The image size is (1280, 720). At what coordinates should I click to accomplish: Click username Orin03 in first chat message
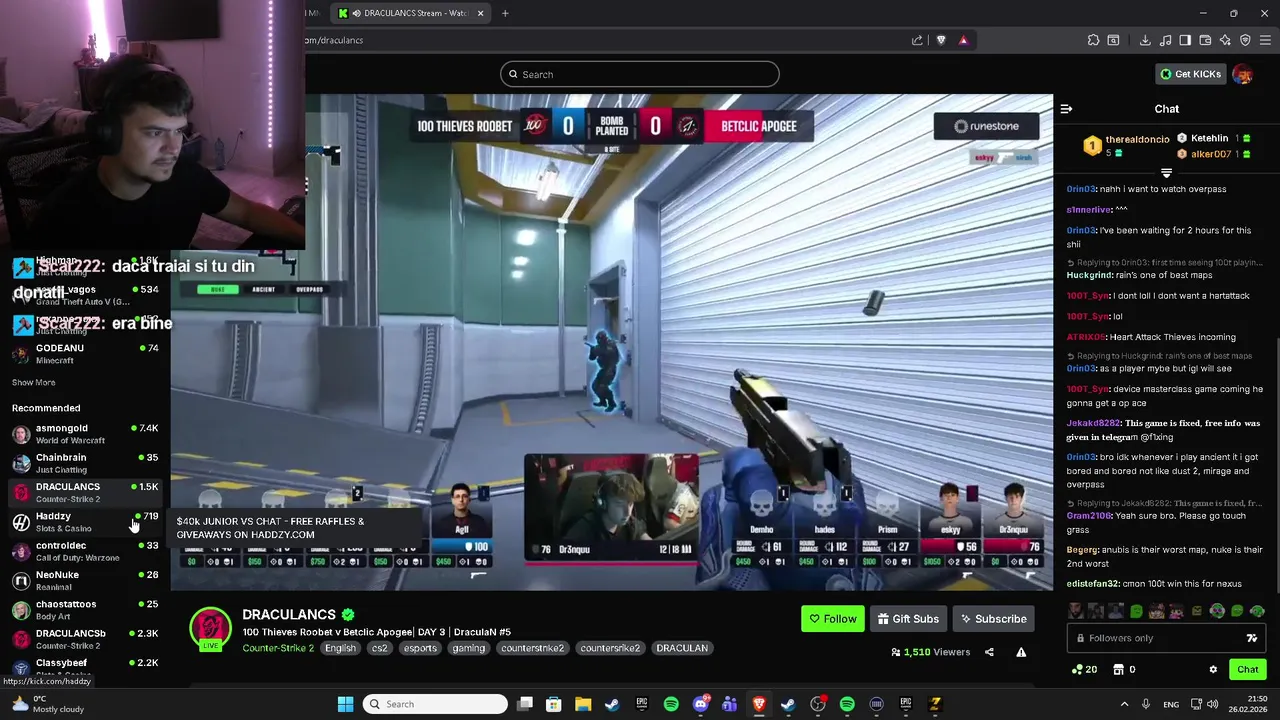pyautogui.click(x=1082, y=189)
